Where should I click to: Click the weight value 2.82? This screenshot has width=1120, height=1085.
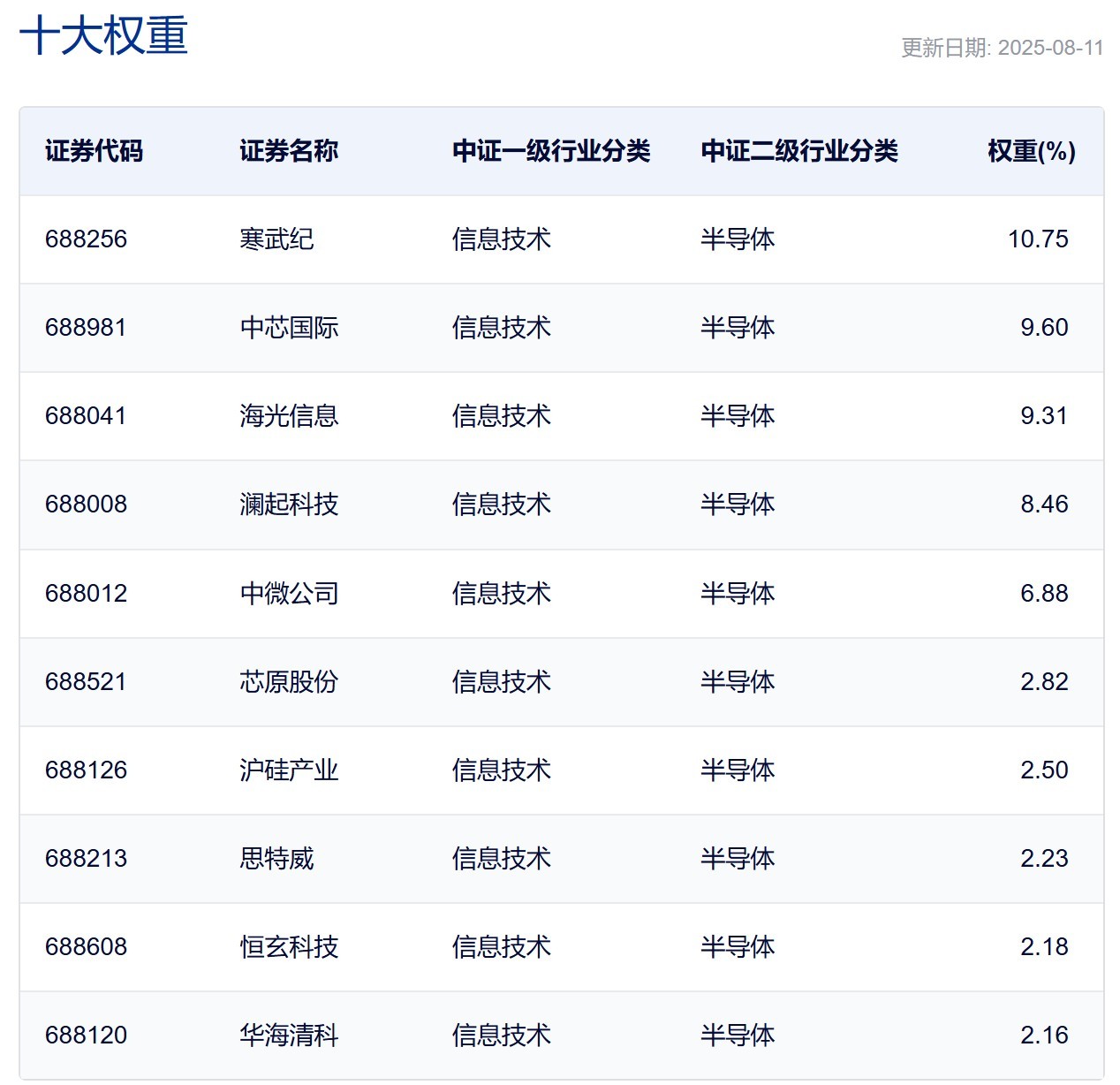pyautogui.click(x=1044, y=681)
